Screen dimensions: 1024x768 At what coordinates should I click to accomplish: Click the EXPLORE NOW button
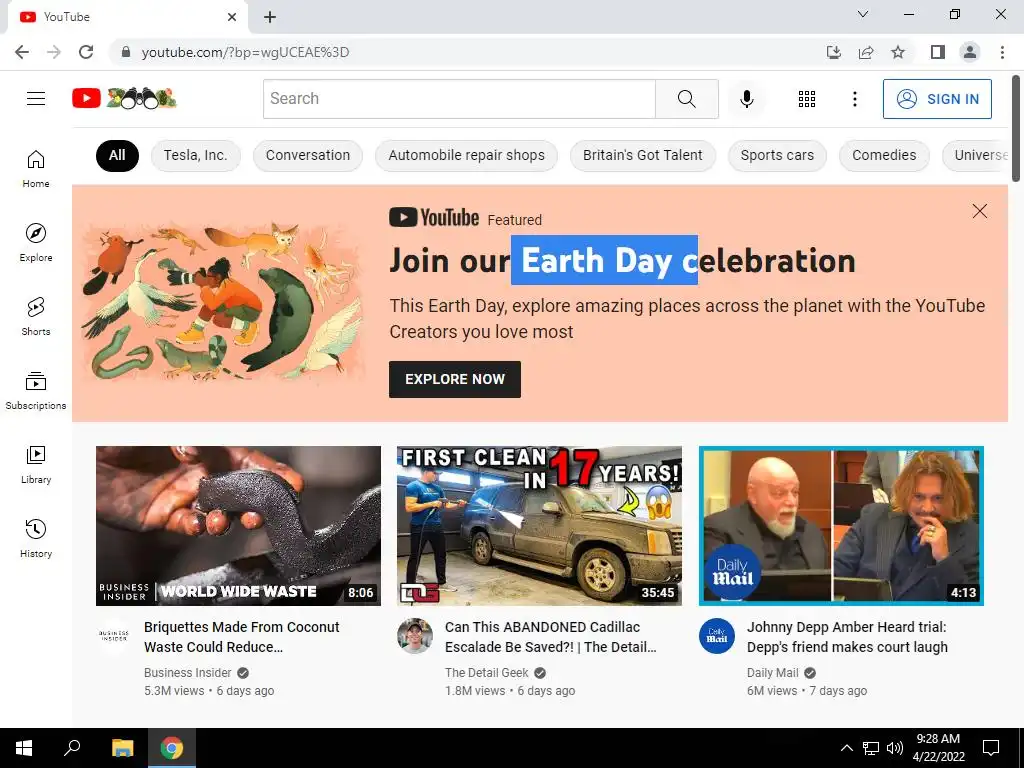click(455, 379)
